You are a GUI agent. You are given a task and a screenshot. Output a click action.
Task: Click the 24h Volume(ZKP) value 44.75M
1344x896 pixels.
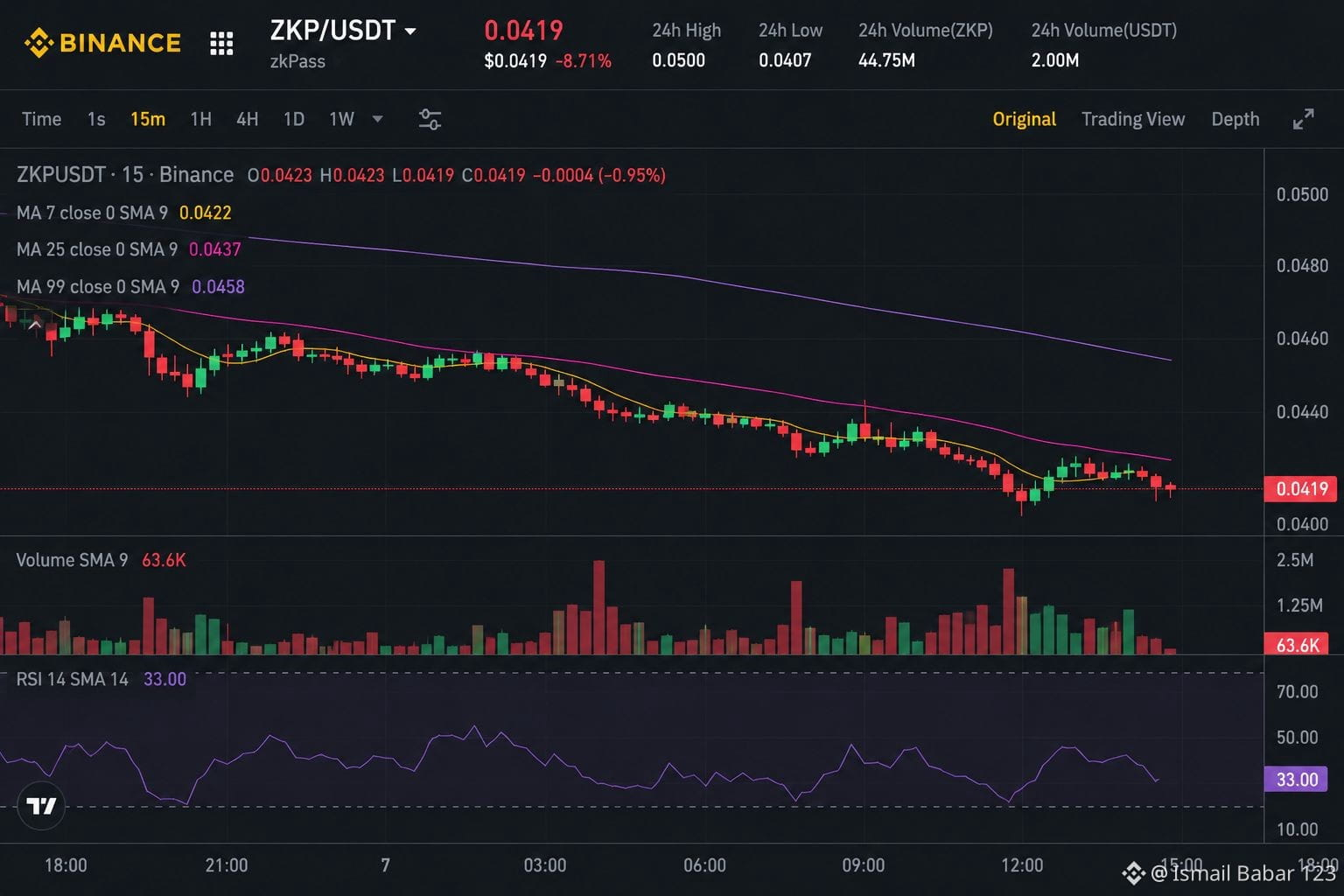[x=886, y=60]
